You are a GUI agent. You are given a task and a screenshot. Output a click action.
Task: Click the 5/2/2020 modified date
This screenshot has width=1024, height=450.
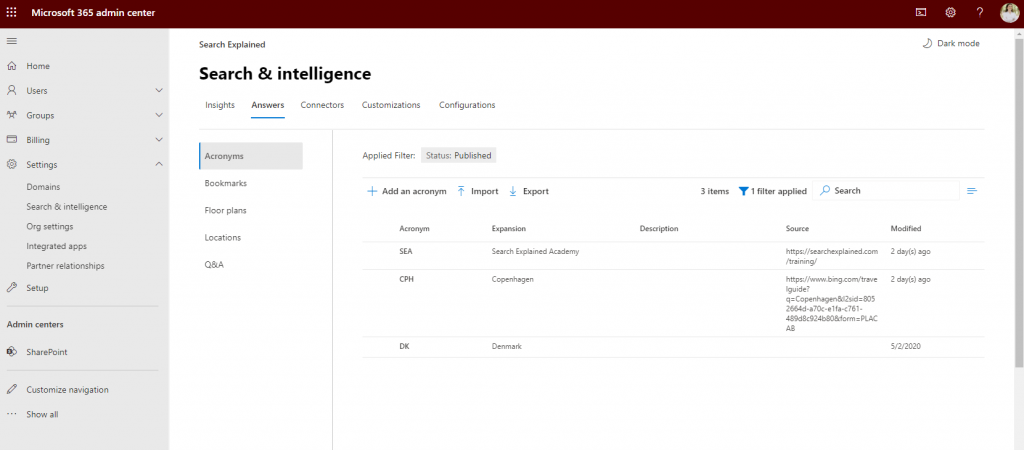906,346
